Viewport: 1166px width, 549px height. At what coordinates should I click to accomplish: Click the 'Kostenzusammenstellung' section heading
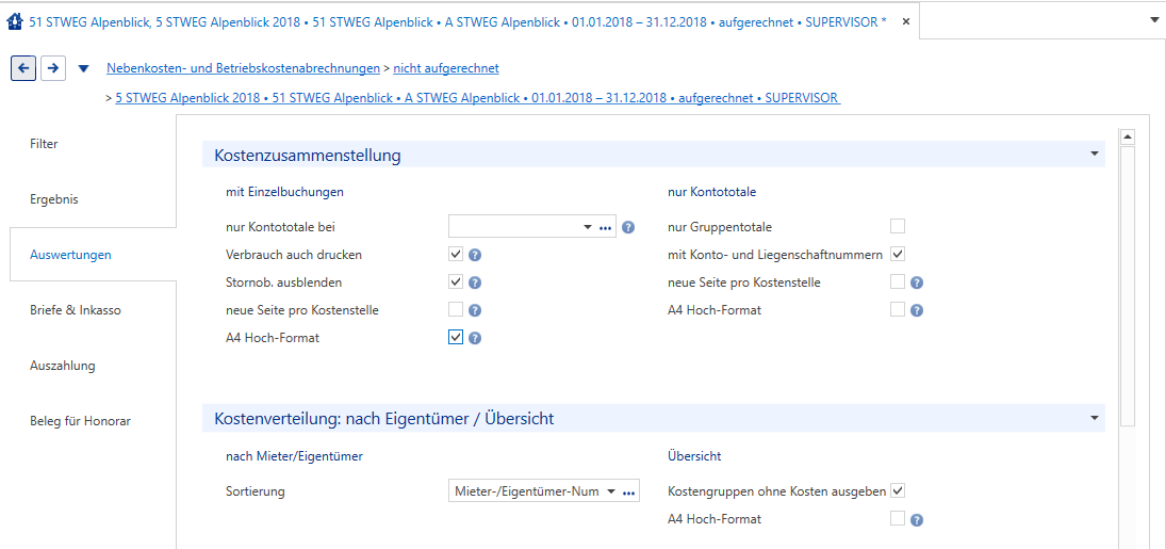click(x=308, y=155)
